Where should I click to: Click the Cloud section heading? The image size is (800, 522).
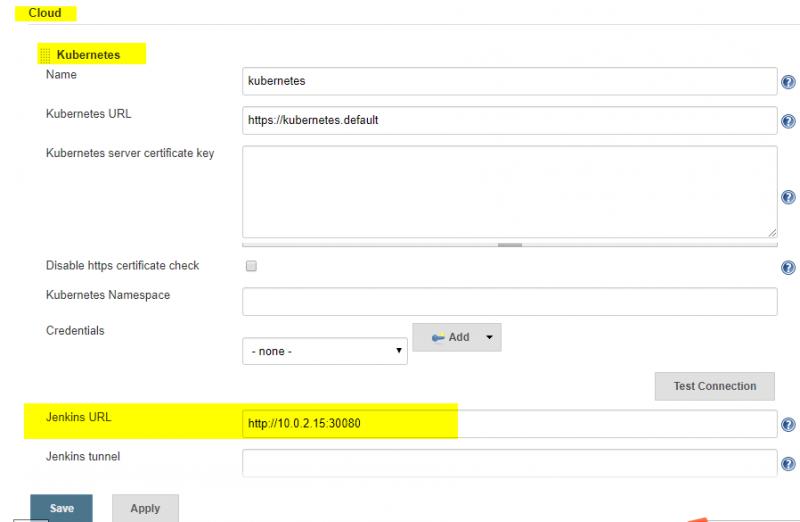(45, 13)
